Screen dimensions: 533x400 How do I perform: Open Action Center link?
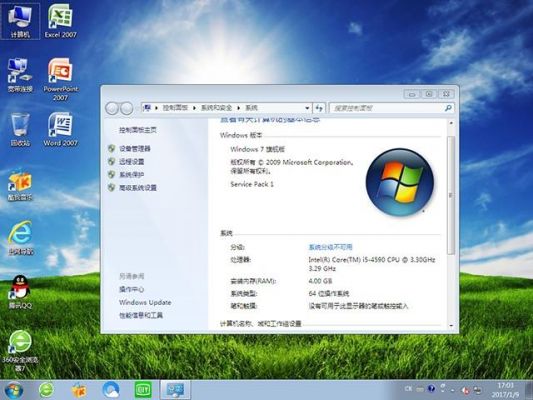132,289
